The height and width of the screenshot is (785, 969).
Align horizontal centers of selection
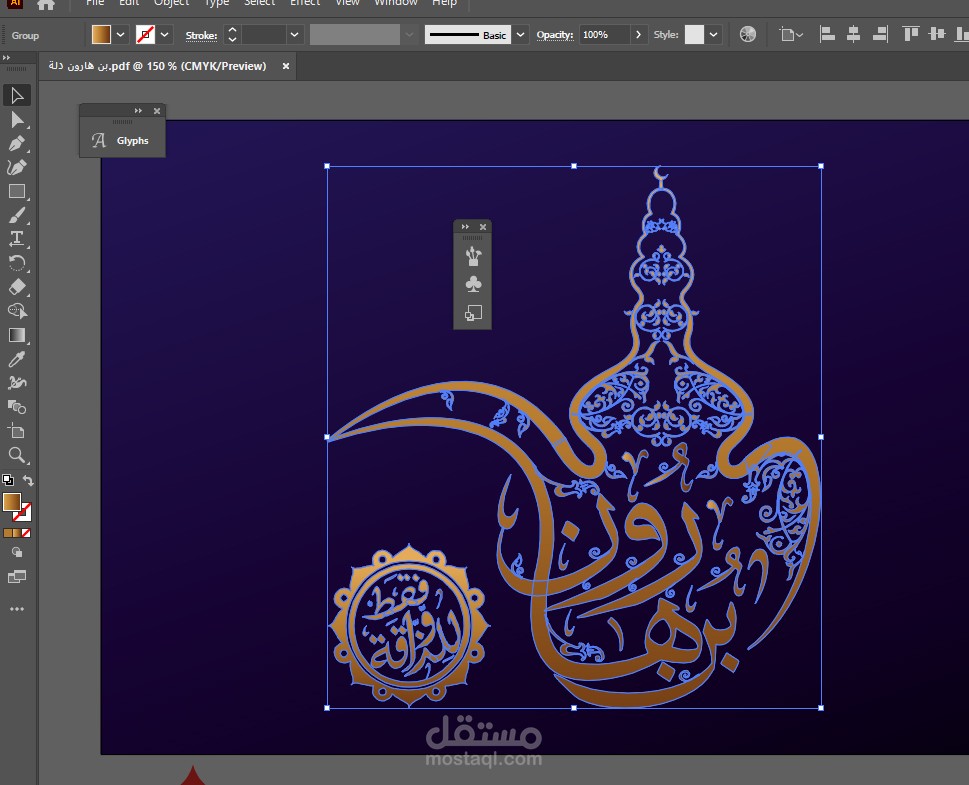[x=853, y=34]
